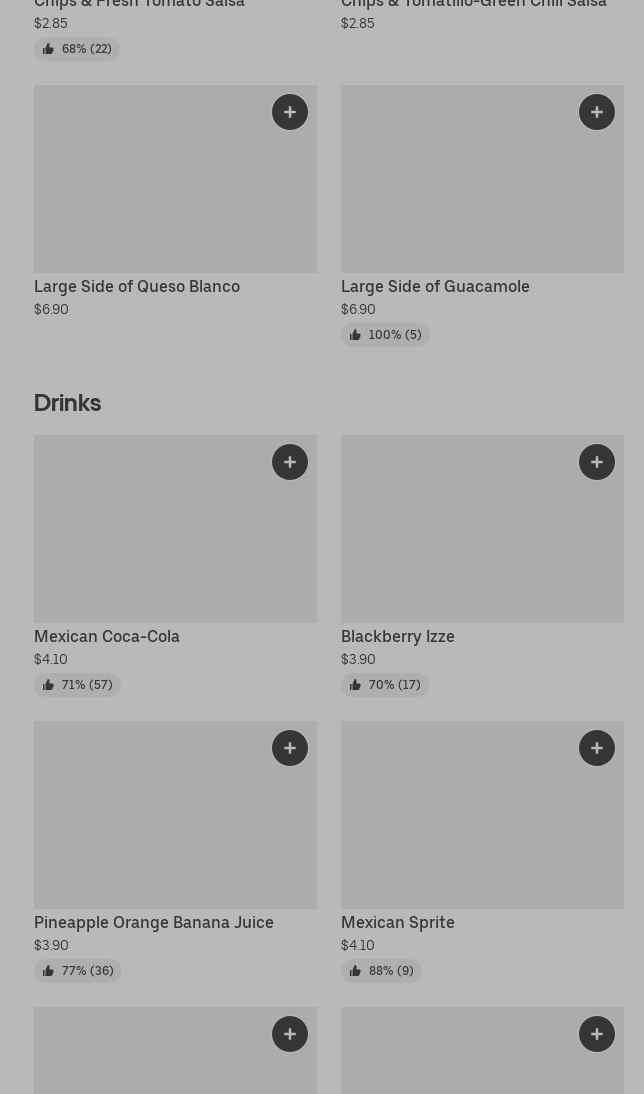Viewport: 644px width, 1094px height.
Task: Click Mexican Sprite item image
Action: [x=482, y=815]
